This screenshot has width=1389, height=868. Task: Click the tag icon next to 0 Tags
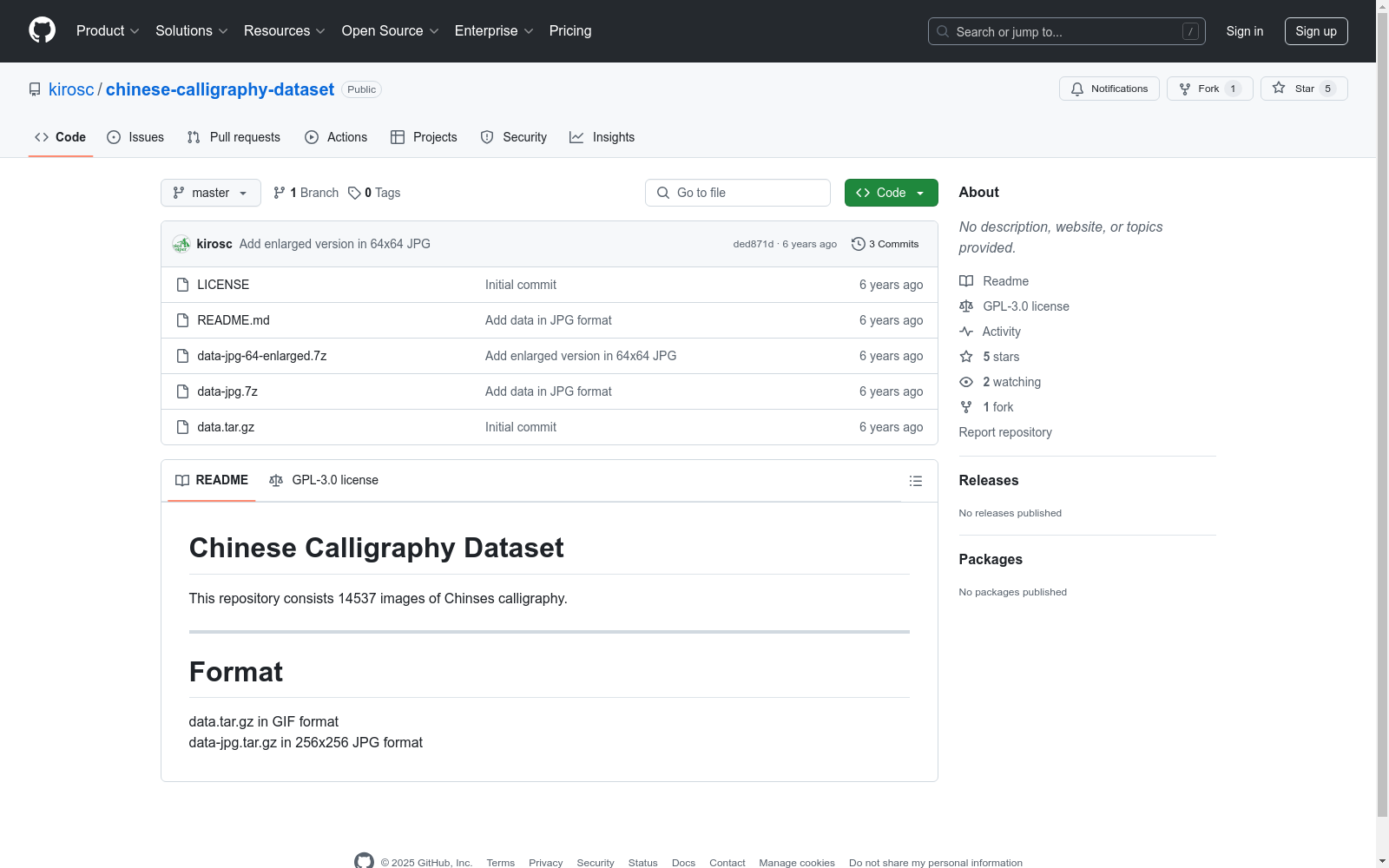pyautogui.click(x=354, y=193)
